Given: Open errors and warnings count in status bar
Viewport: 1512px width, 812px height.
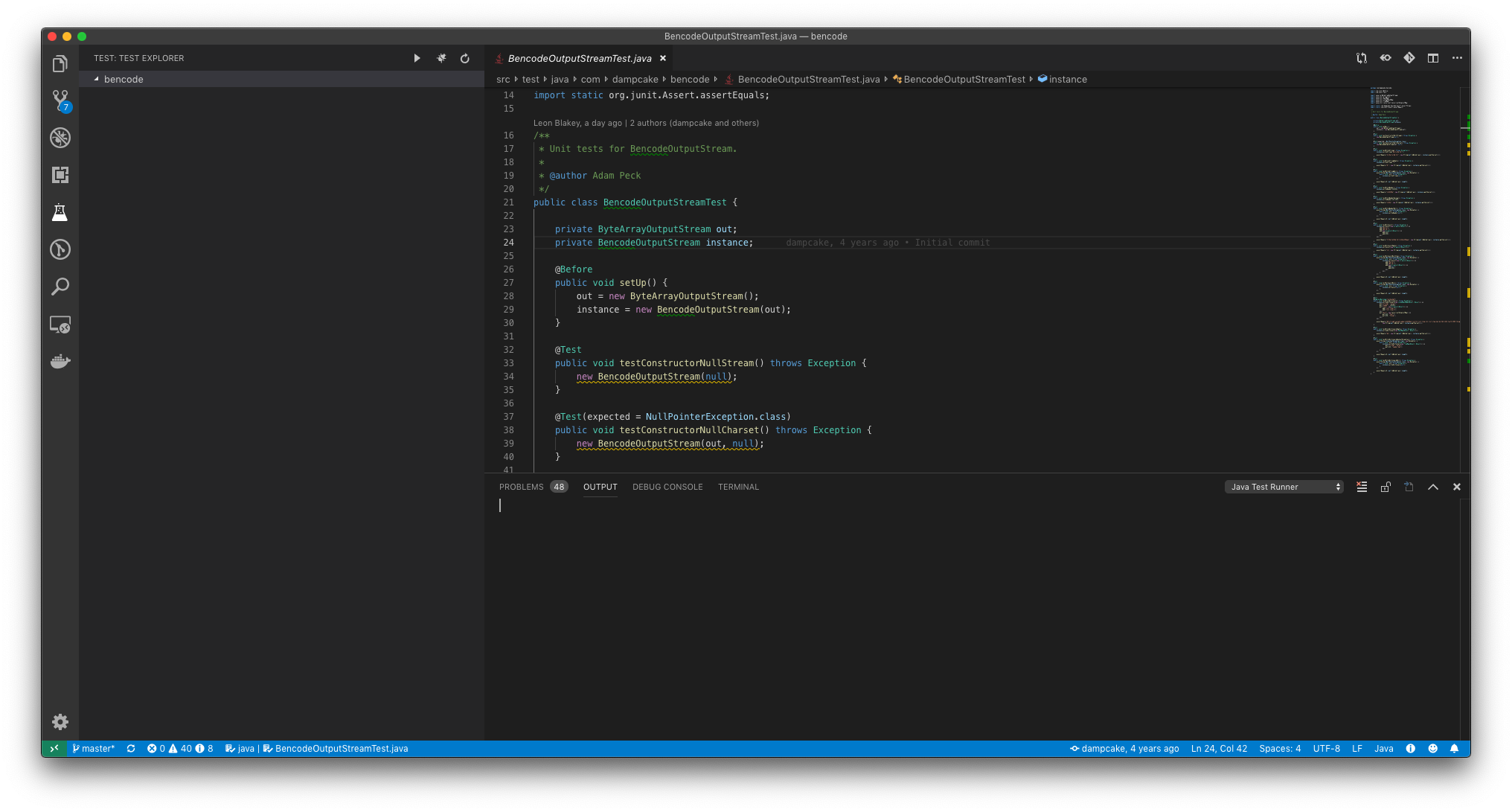Looking at the screenshot, I should (180, 749).
